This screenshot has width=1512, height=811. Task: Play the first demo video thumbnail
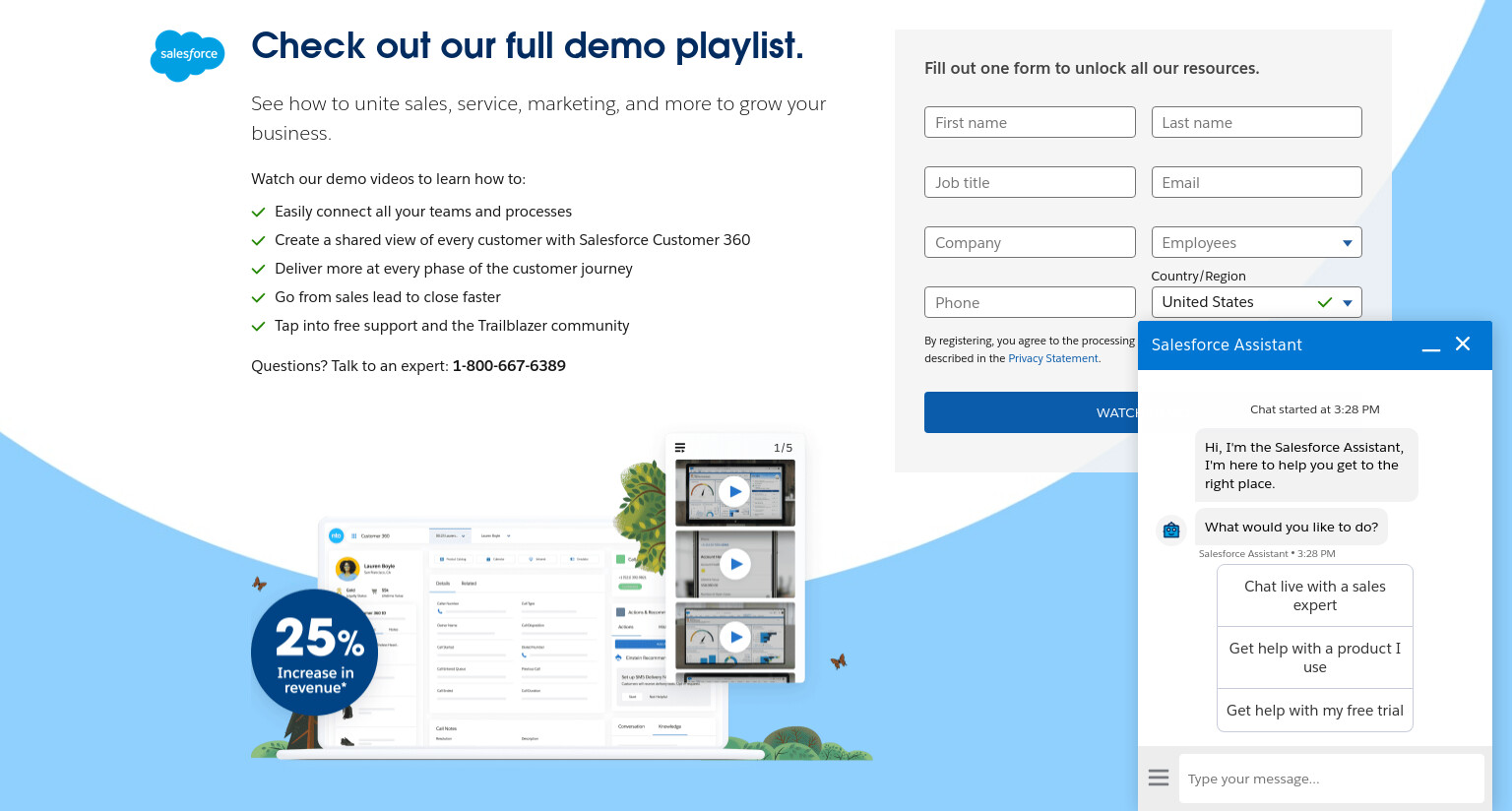tap(734, 491)
